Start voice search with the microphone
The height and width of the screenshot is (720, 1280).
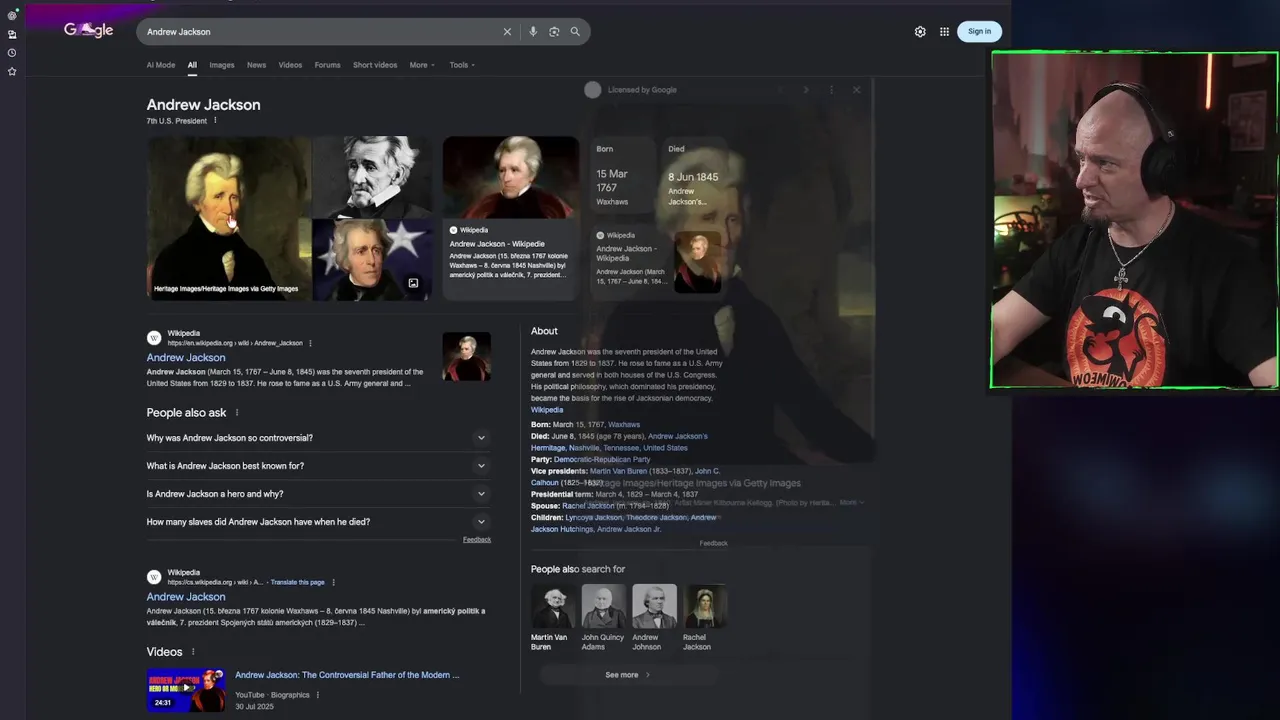(533, 32)
